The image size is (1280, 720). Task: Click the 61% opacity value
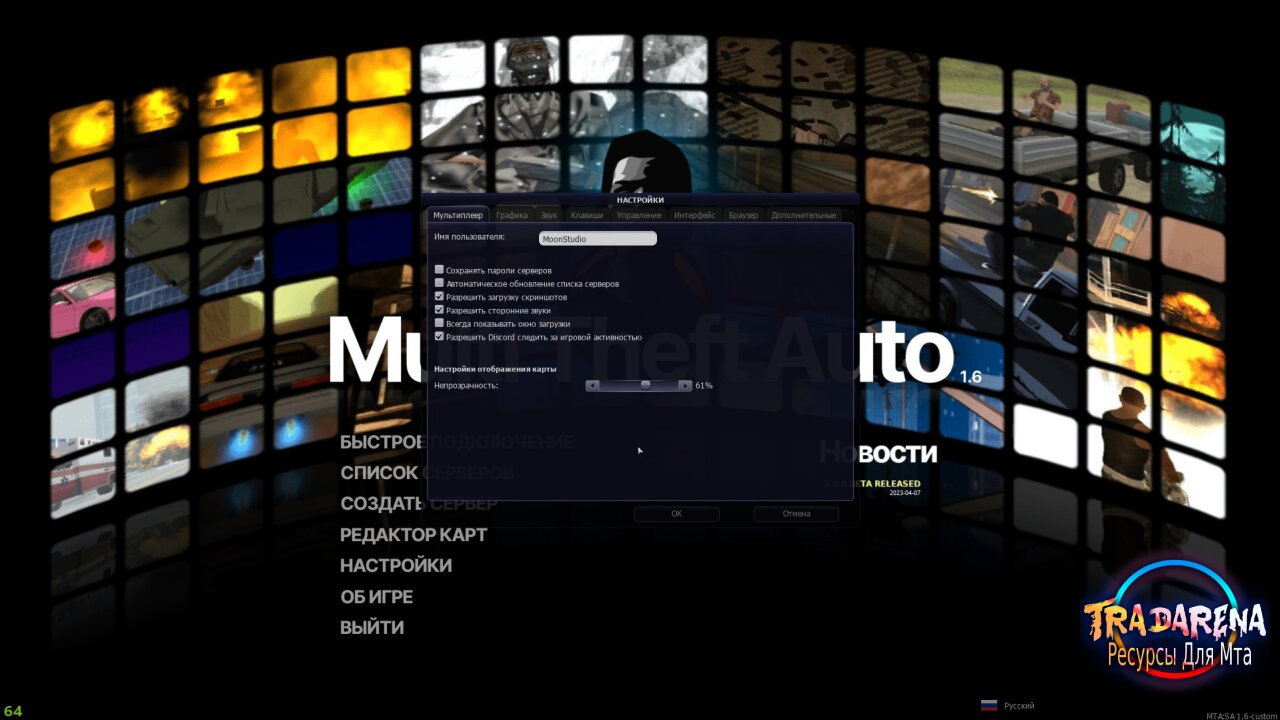(x=704, y=385)
